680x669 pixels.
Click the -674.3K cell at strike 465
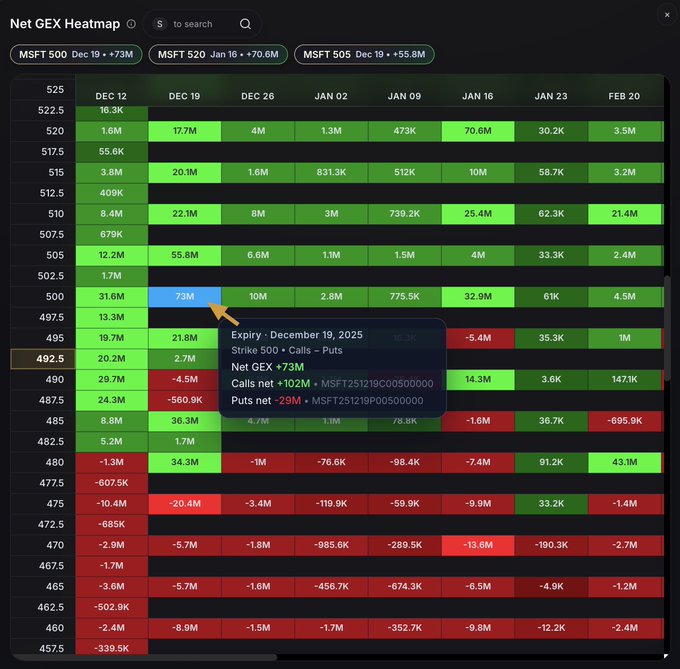[x=405, y=587]
